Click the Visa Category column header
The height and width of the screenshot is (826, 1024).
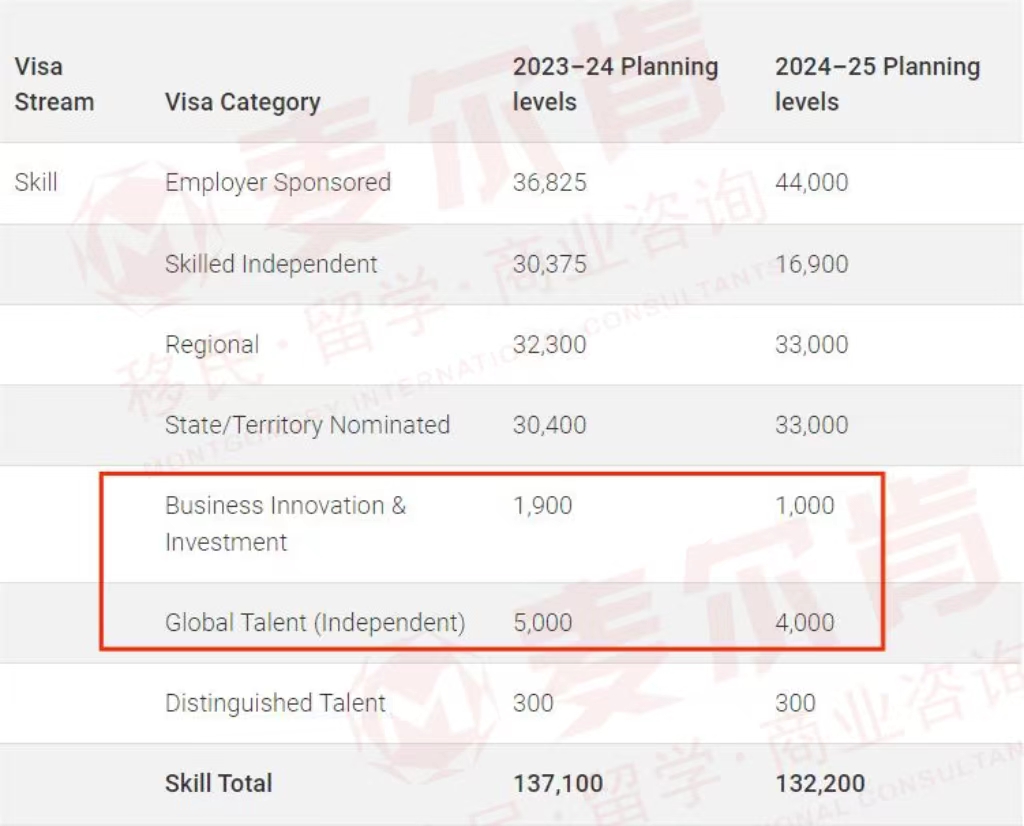[x=242, y=102]
